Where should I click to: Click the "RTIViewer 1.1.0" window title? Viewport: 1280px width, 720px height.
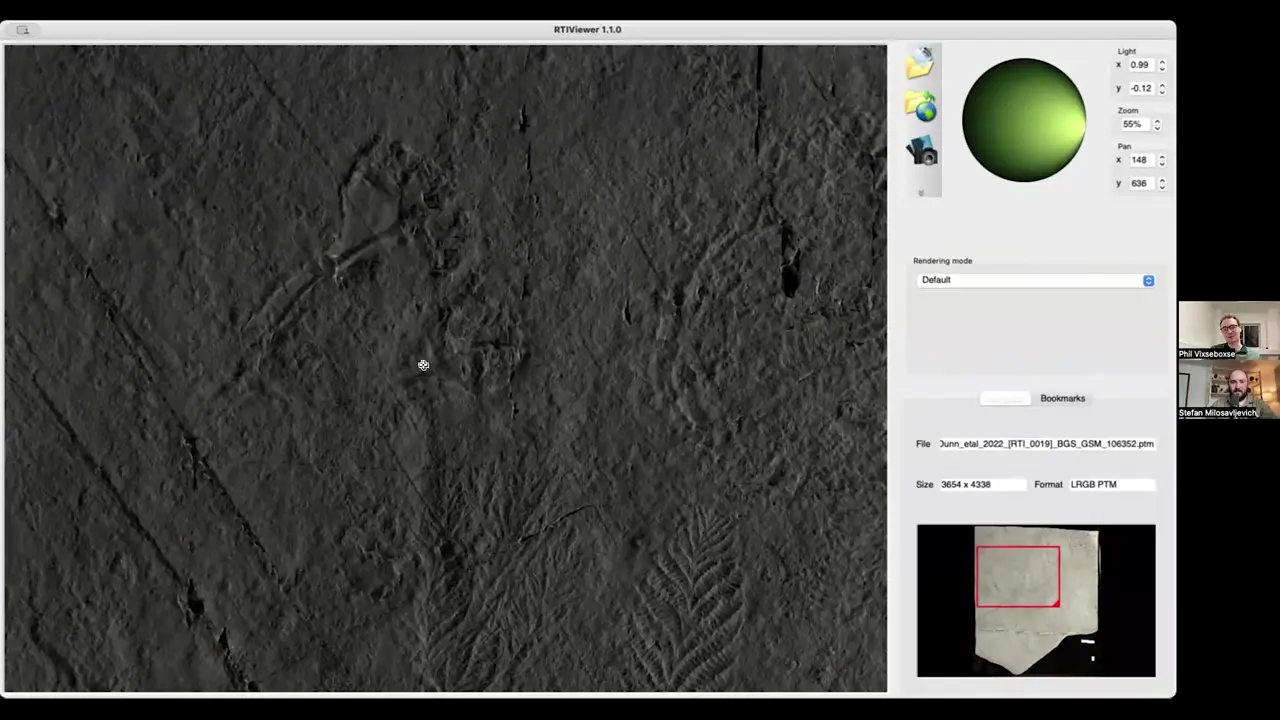point(588,30)
